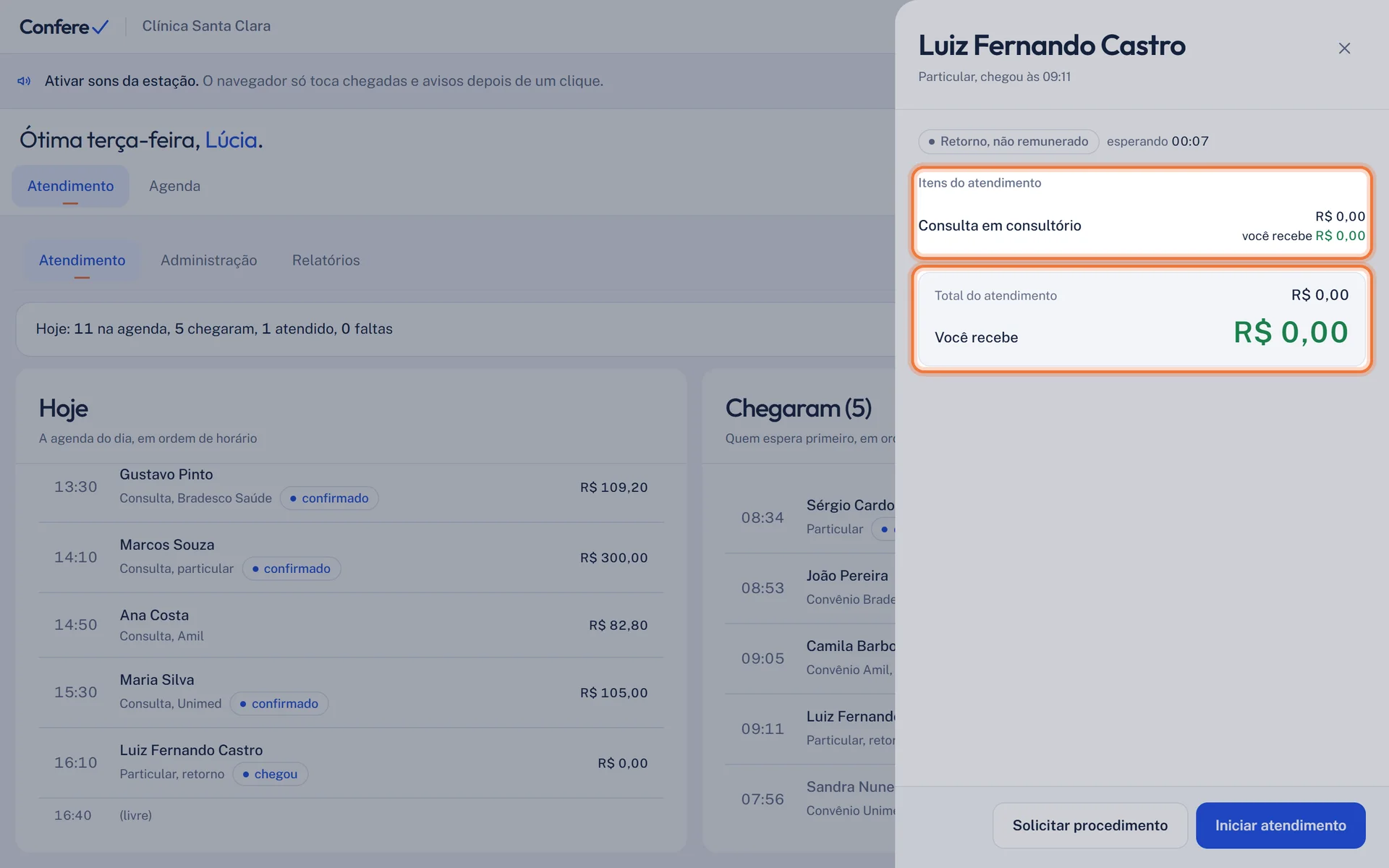The image size is (1389, 868).
Task: Click the speaker icon for station sounds
Action: (x=24, y=81)
